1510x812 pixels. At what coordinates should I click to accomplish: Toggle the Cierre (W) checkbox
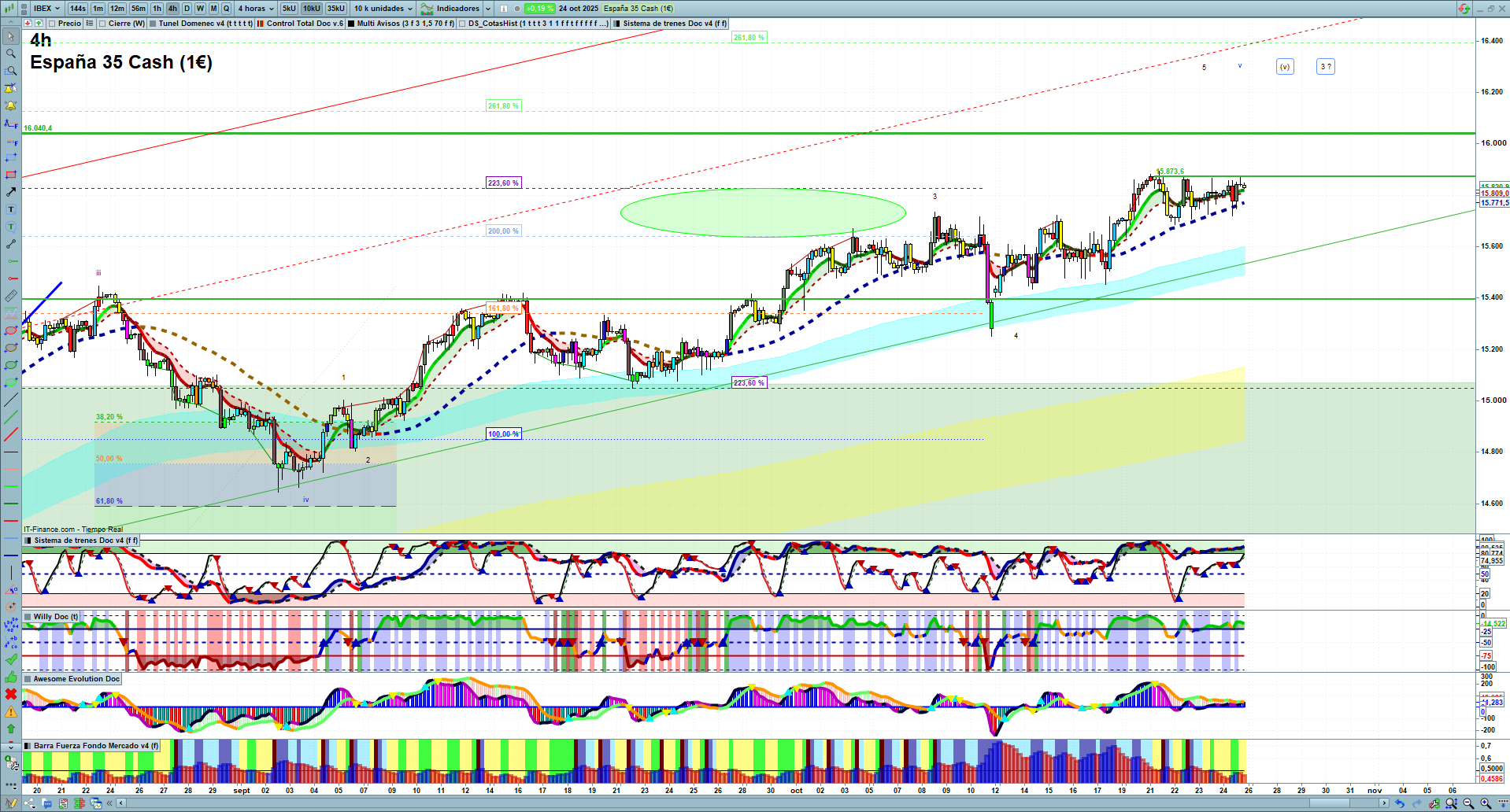point(102,24)
